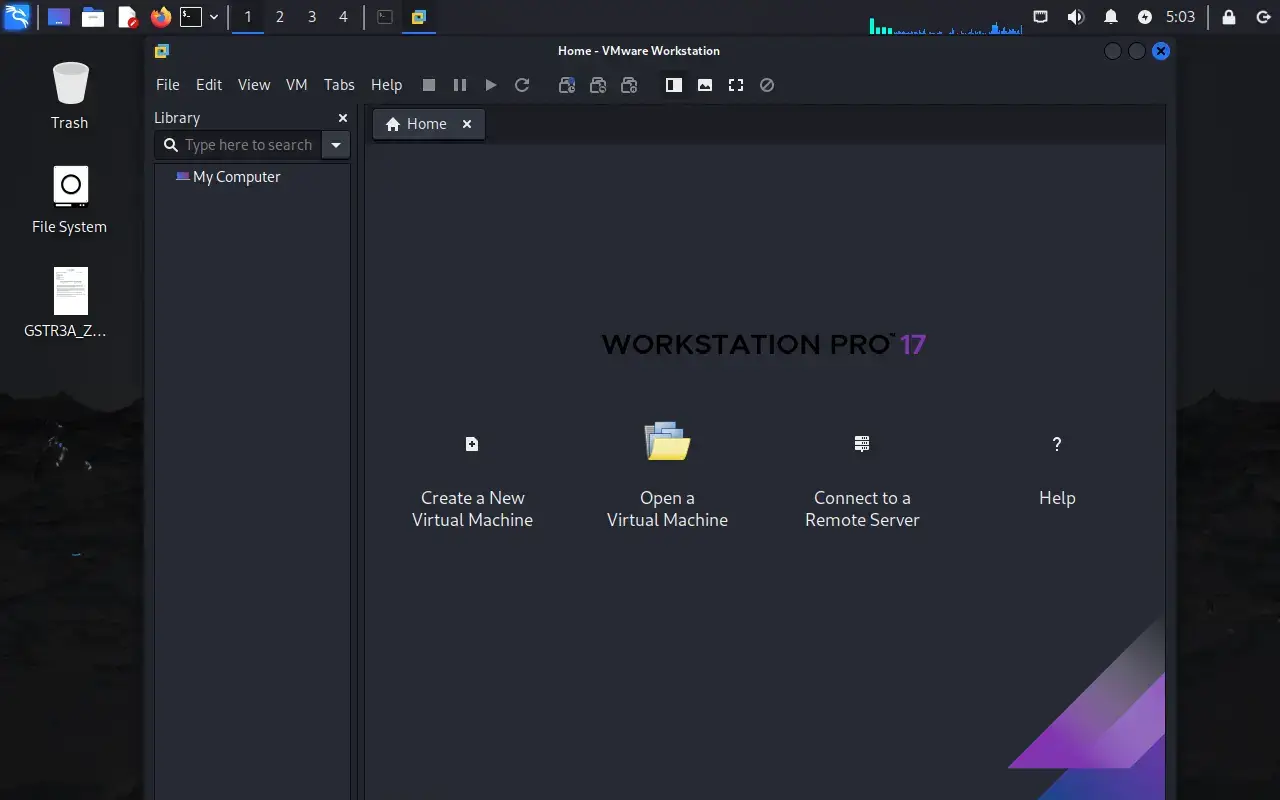Image resolution: width=1280 pixels, height=800 pixels.
Task: Launch Firefox from the panel
Action: pyautogui.click(x=160, y=17)
